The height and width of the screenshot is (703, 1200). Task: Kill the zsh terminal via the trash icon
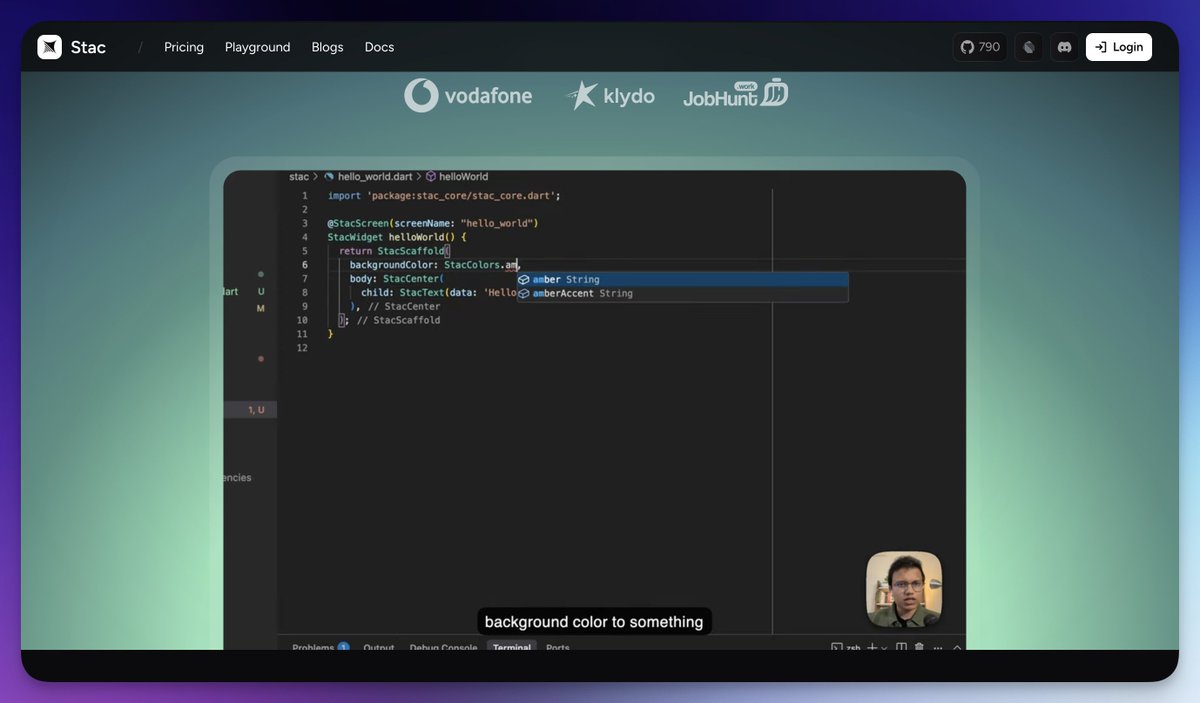(x=919, y=647)
